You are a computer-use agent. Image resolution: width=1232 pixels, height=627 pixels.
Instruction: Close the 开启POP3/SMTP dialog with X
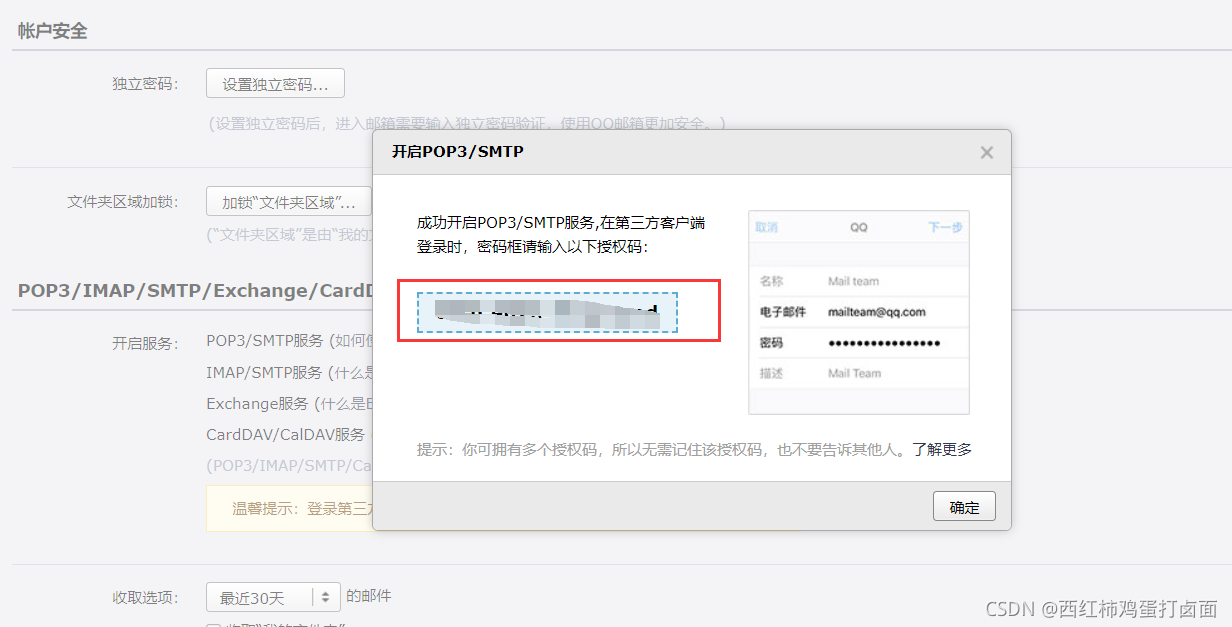986,153
